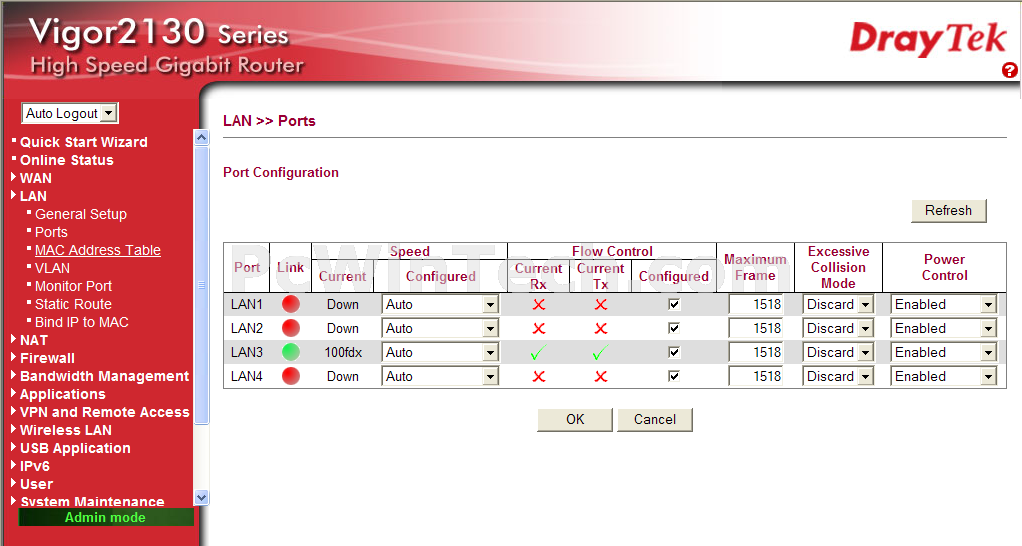The height and width of the screenshot is (546, 1022).
Task: Click LAN1 Current Tx red cross icon
Action: tap(601, 304)
